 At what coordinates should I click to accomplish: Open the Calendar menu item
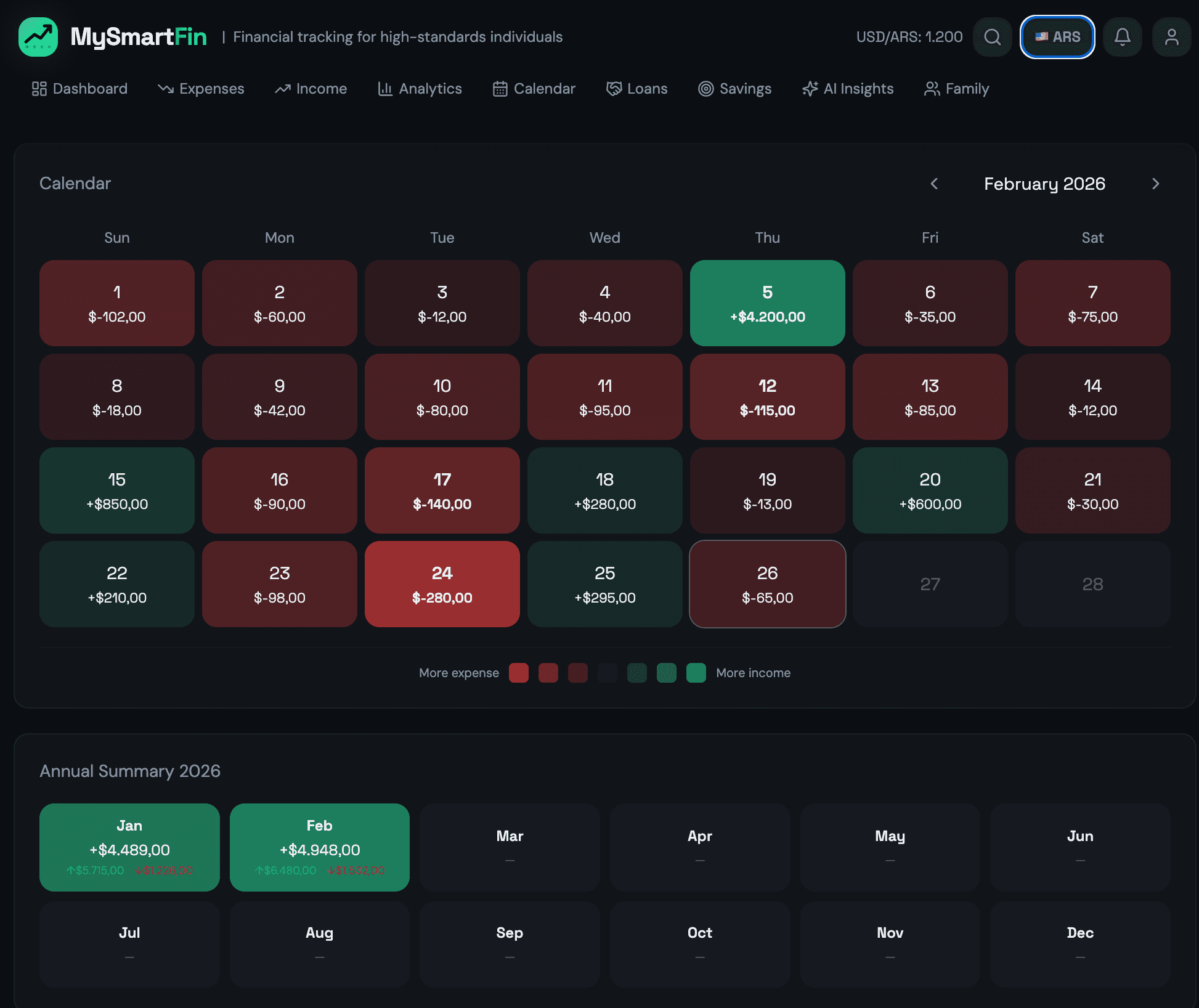pyautogui.click(x=534, y=89)
